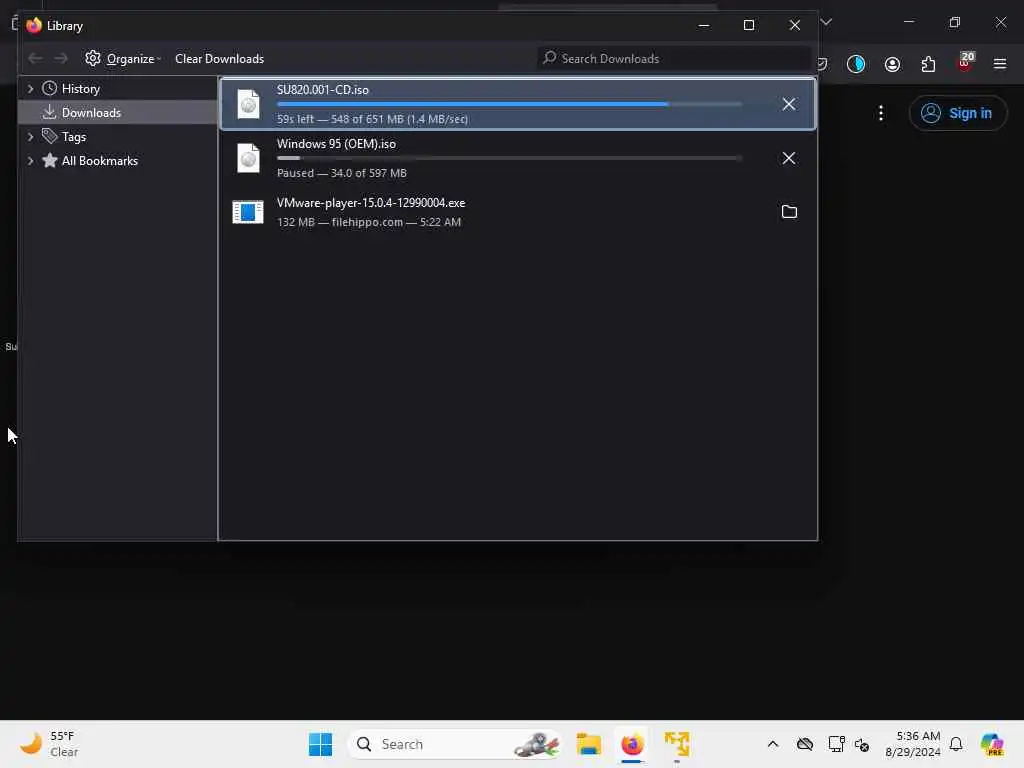Cancel the SU820.001-CD.iso download
Screen dimensions: 1024x768
(x=788, y=104)
